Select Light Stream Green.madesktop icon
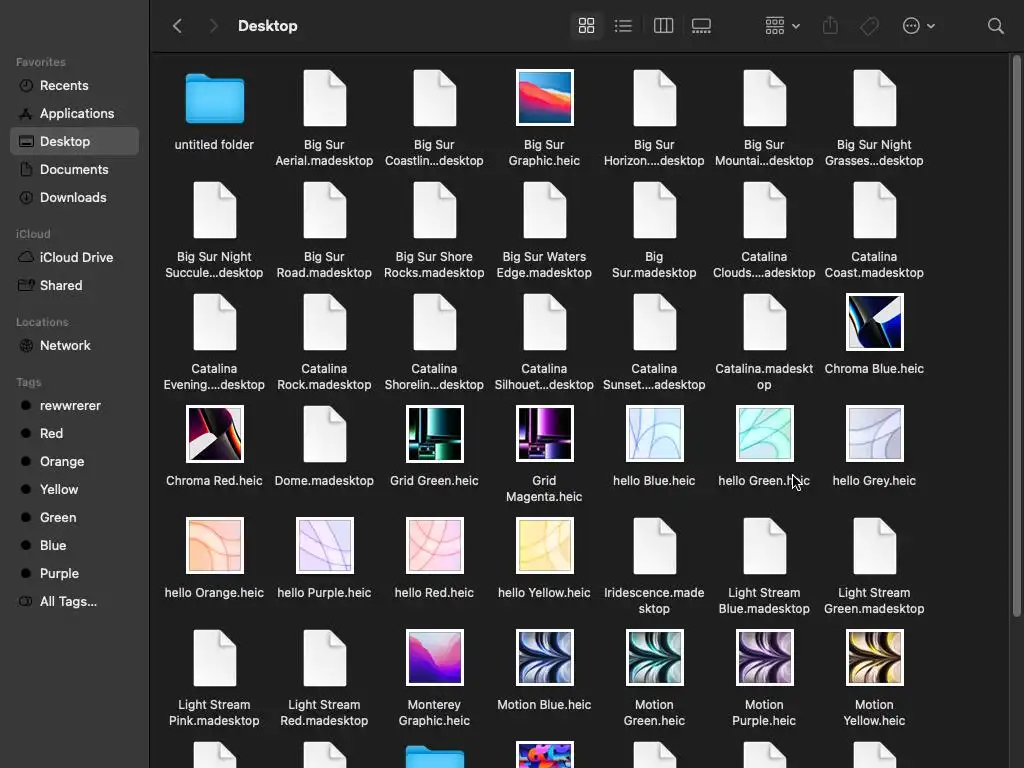 (874, 546)
